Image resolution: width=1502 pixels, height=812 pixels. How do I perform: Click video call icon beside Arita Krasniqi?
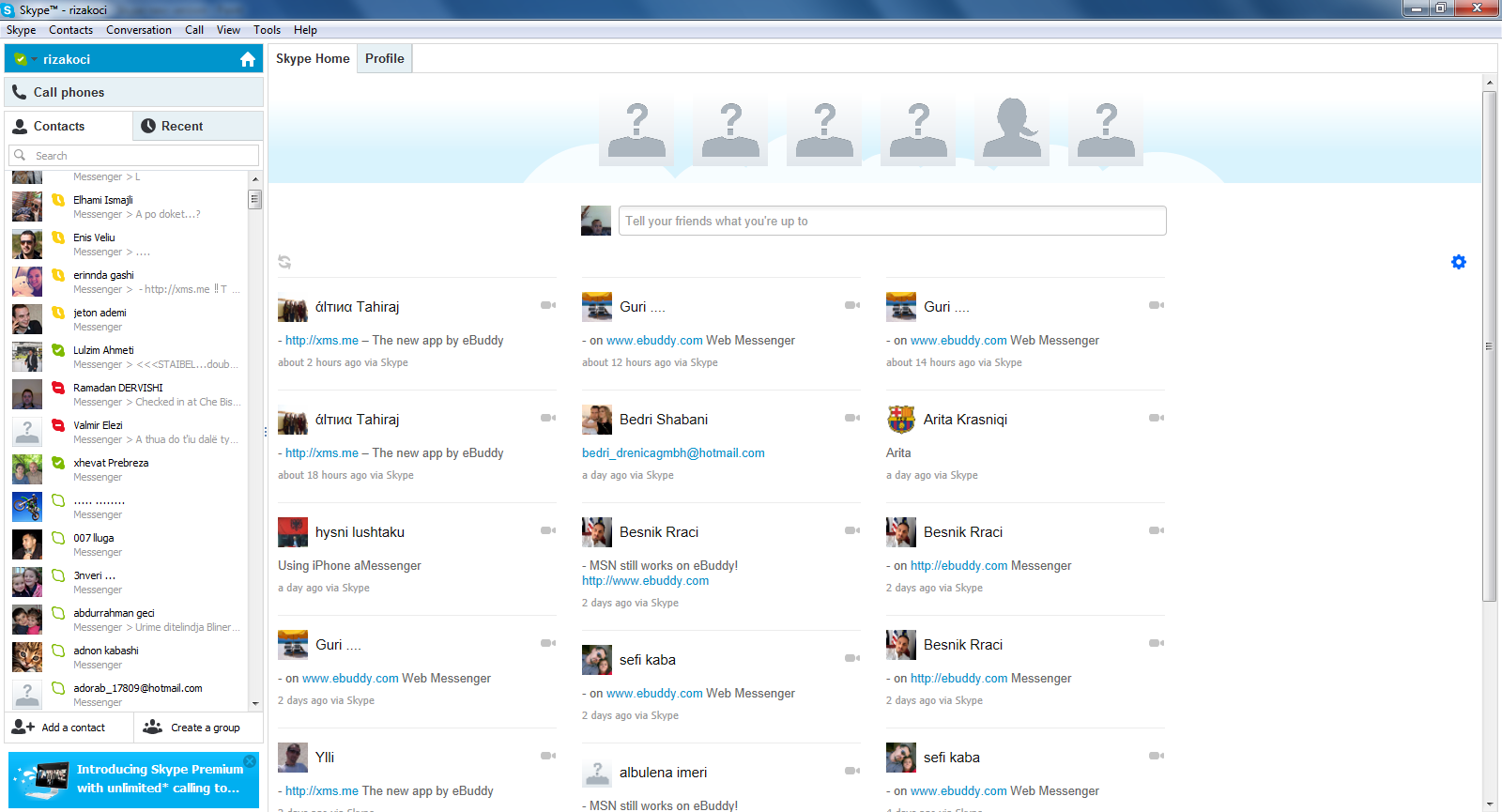(x=1157, y=418)
